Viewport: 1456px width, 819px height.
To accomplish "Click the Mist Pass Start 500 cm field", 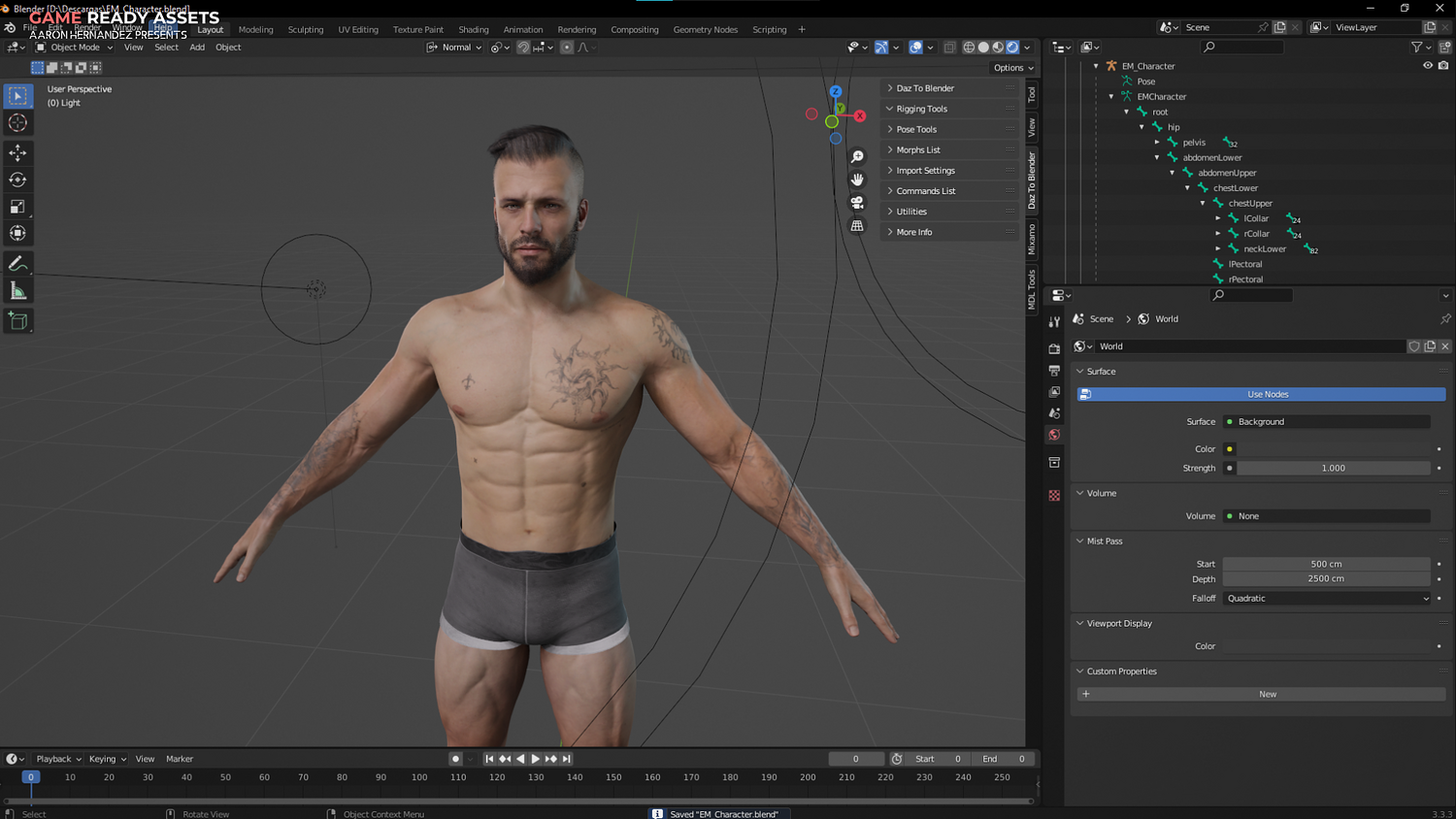I will pyautogui.click(x=1327, y=564).
